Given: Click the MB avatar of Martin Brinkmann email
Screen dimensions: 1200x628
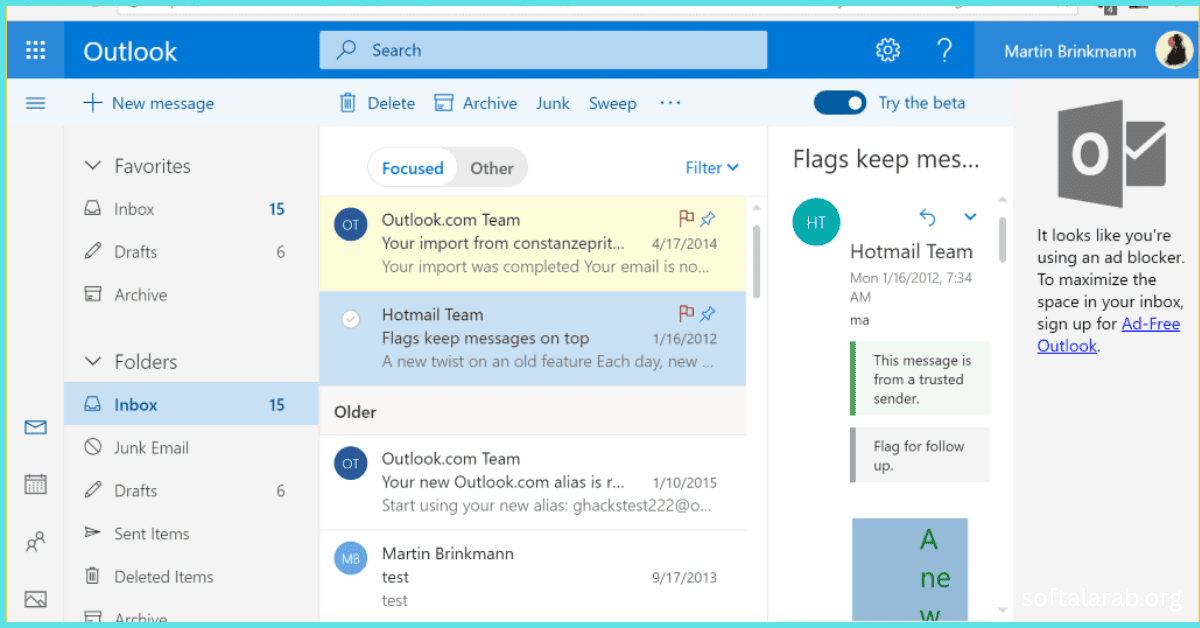Looking at the screenshot, I should 350,558.
